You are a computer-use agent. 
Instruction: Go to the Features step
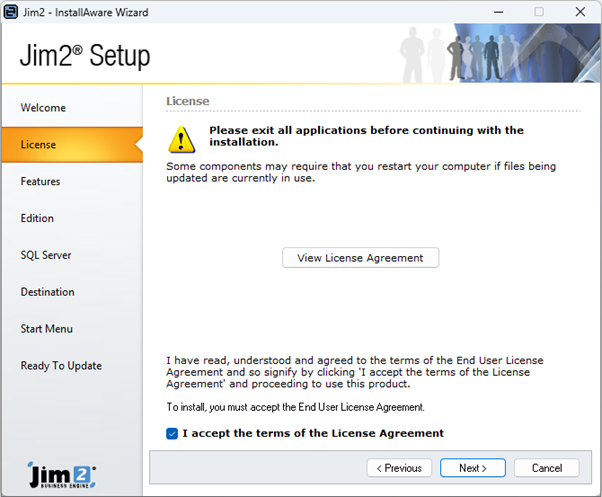[x=40, y=182]
